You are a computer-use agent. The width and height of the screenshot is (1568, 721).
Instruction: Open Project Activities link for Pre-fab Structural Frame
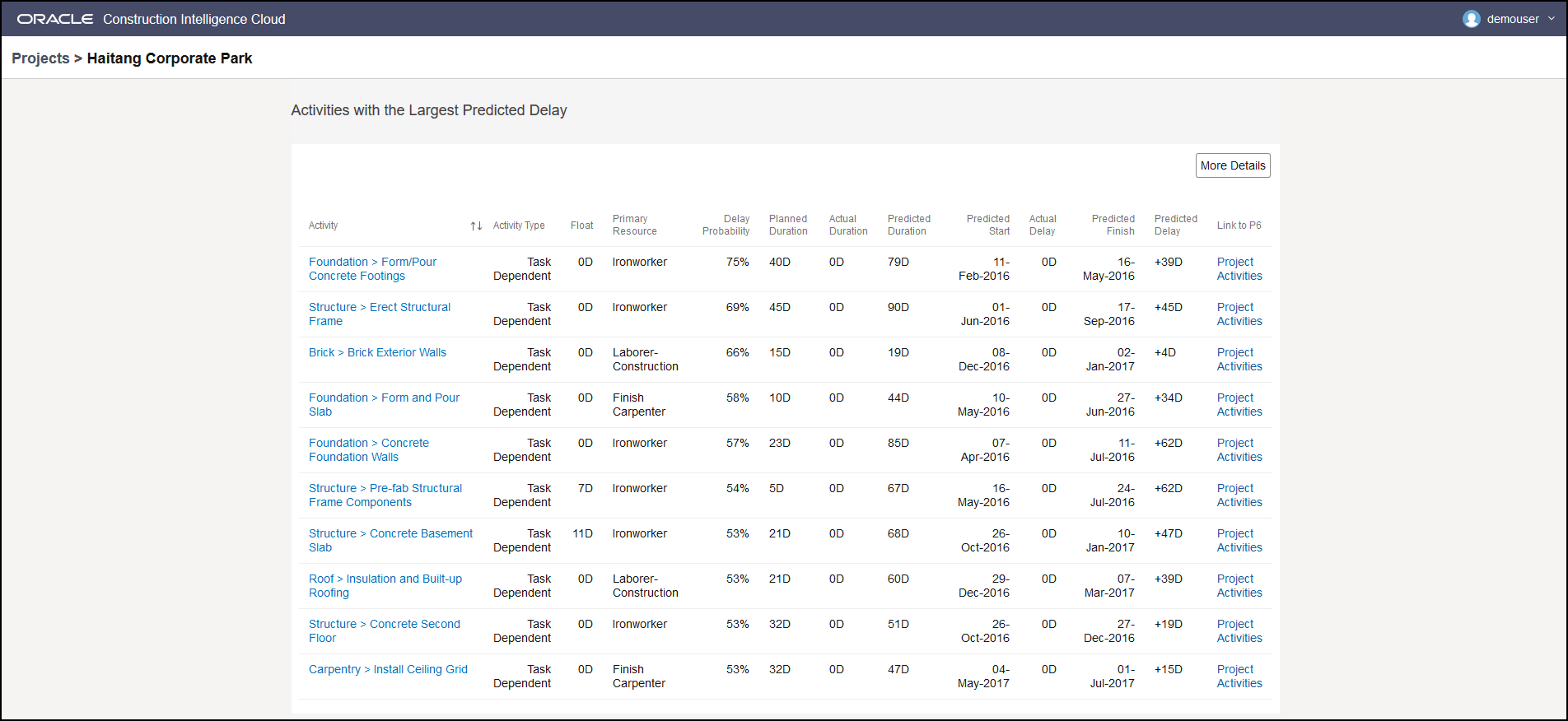click(x=1239, y=495)
